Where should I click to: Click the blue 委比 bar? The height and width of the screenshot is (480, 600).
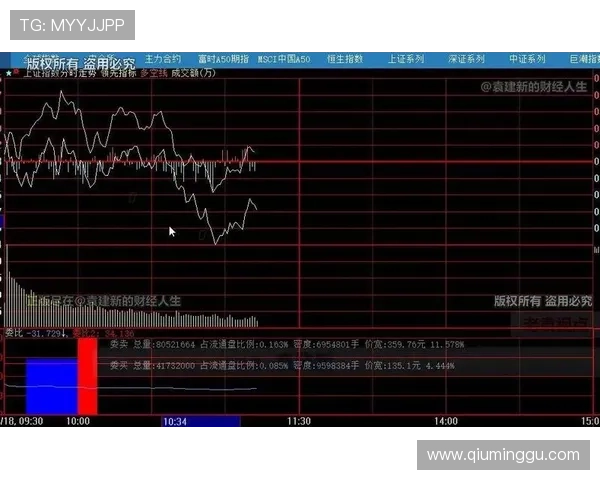click(x=52, y=386)
